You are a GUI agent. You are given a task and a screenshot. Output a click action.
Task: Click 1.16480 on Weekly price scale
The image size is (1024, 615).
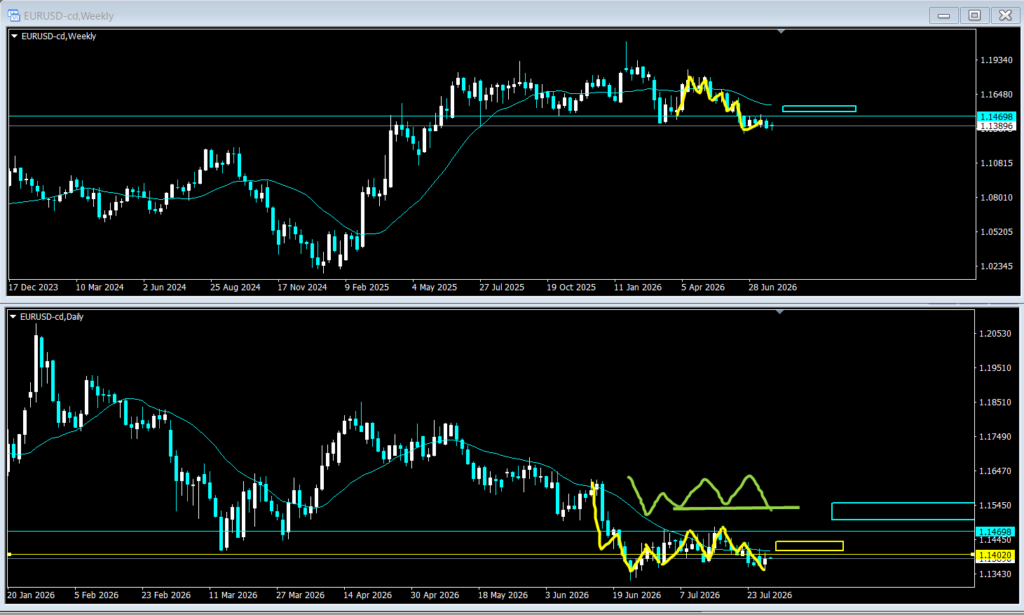pyautogui.click(x=997, y=95)
